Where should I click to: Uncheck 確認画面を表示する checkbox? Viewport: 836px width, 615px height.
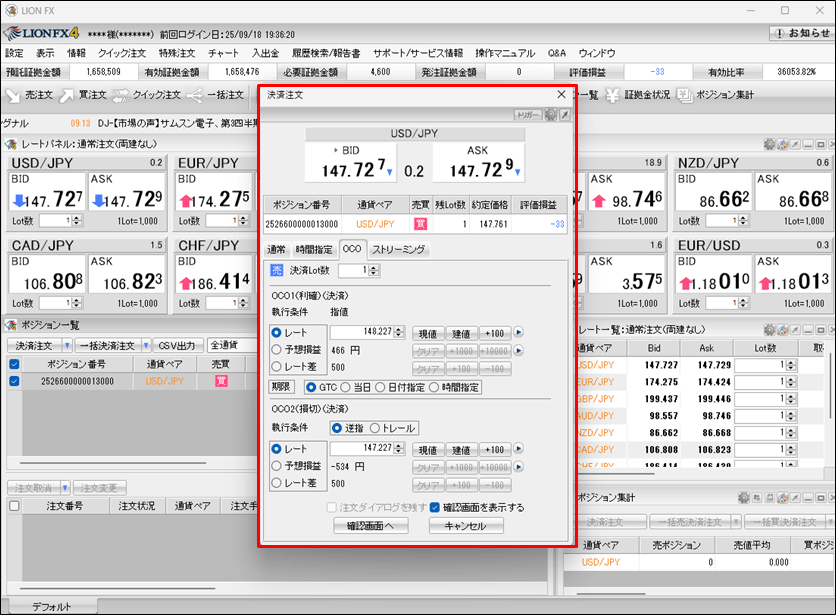[434, 507]
